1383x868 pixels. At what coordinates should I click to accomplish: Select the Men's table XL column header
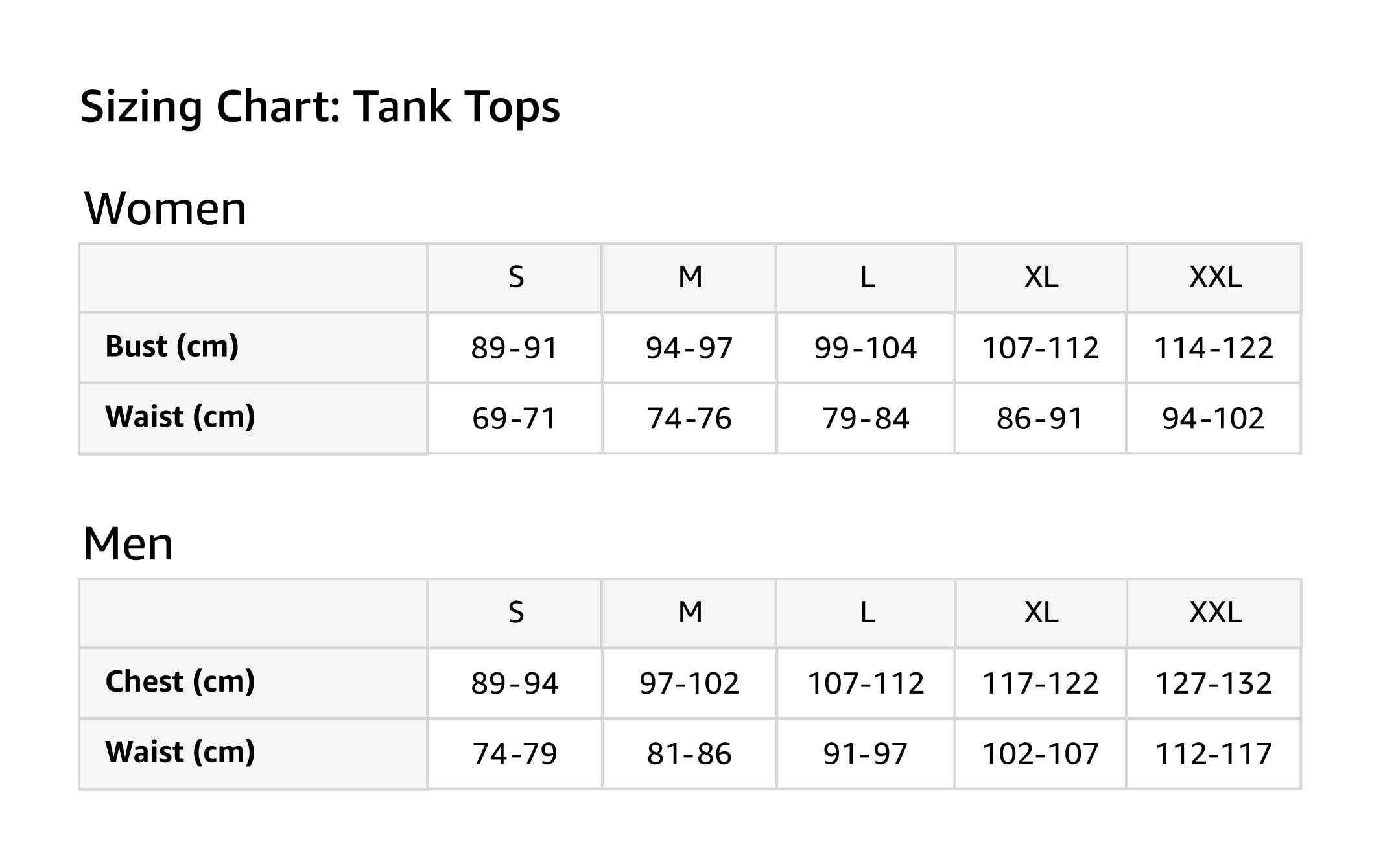click(1041, 613)
